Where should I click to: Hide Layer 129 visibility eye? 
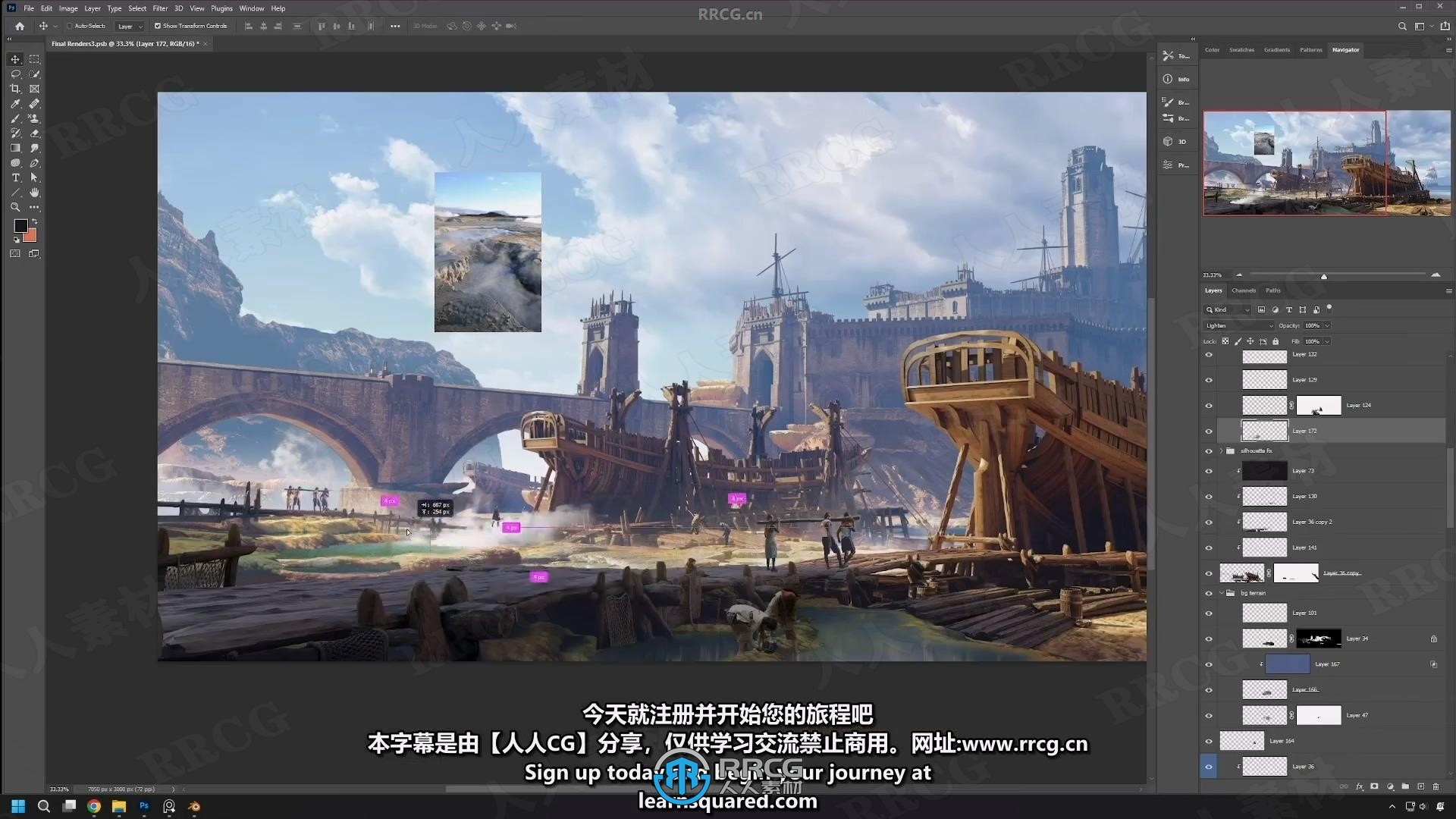[1209, 380]
